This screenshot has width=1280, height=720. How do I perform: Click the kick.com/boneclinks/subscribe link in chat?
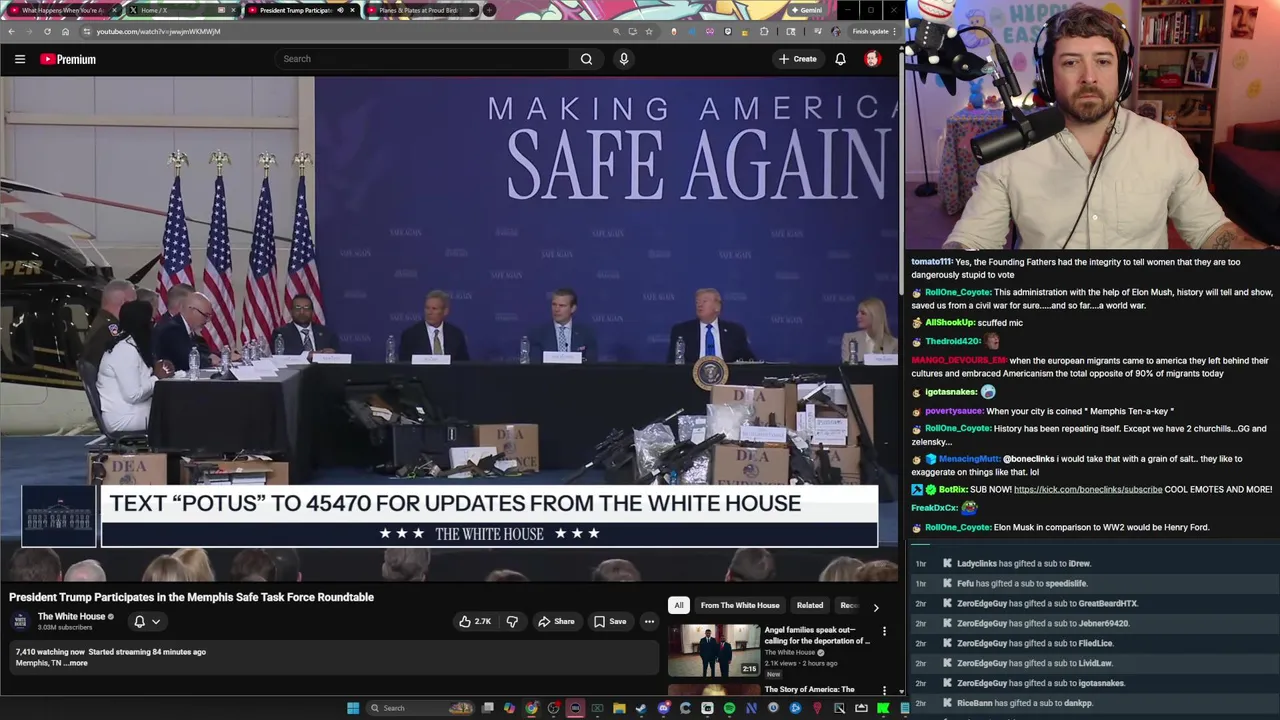pos(1088,489)
